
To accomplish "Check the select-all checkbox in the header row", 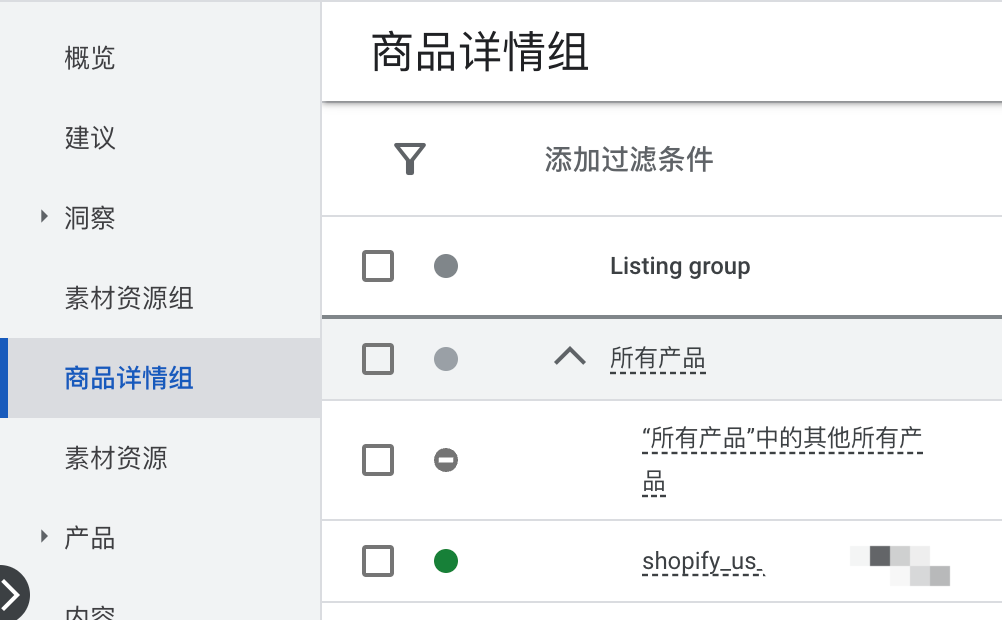I will (378, 266).
